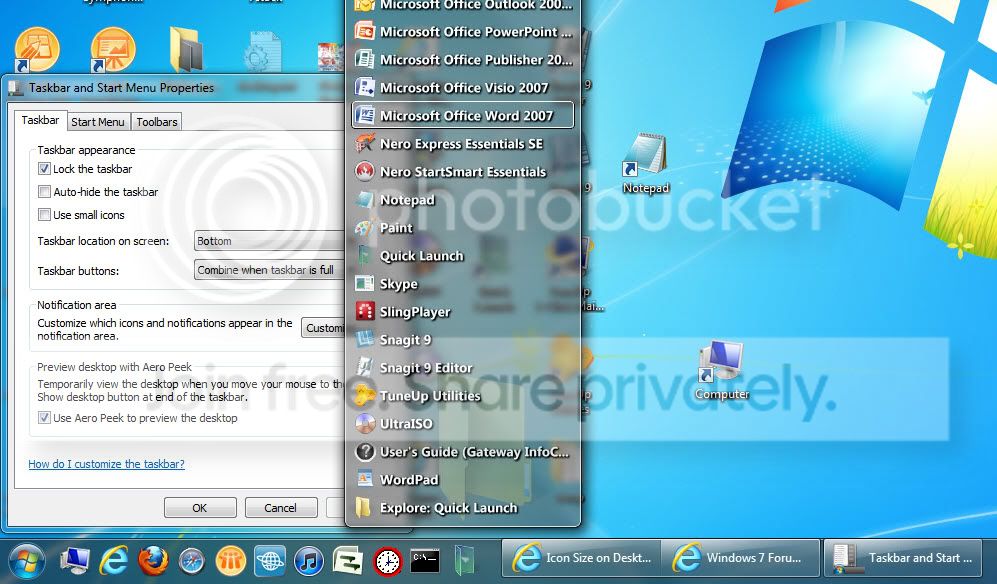Choose Microsoft Office Visio 2007 from the menu
Screen dimensions: 997x584
(463, 87)
